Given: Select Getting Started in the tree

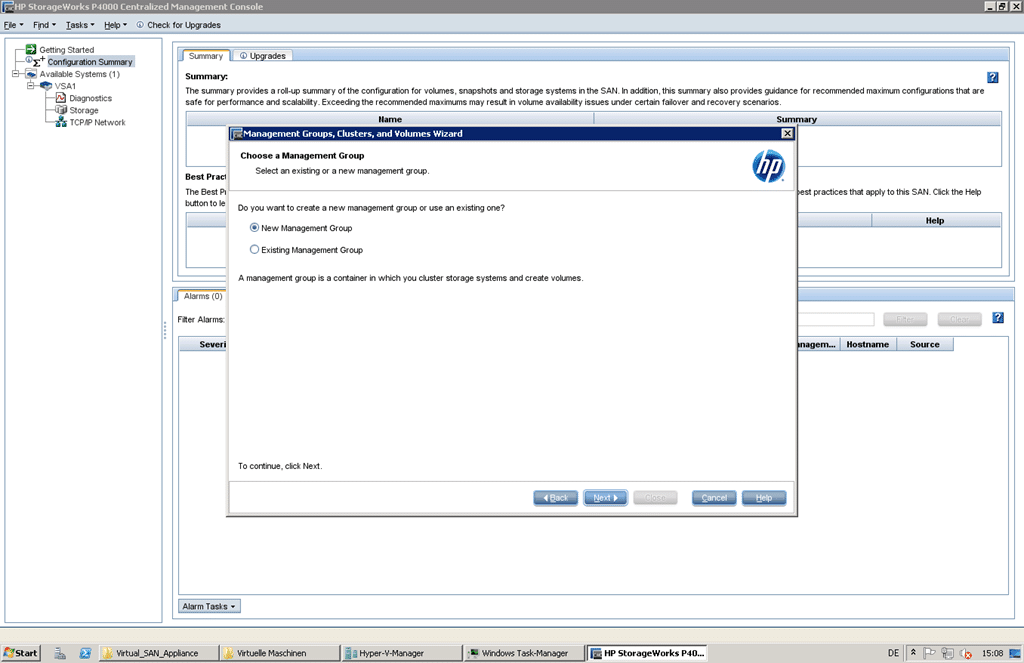Looking at the screenshot, I should coord(67,50).
